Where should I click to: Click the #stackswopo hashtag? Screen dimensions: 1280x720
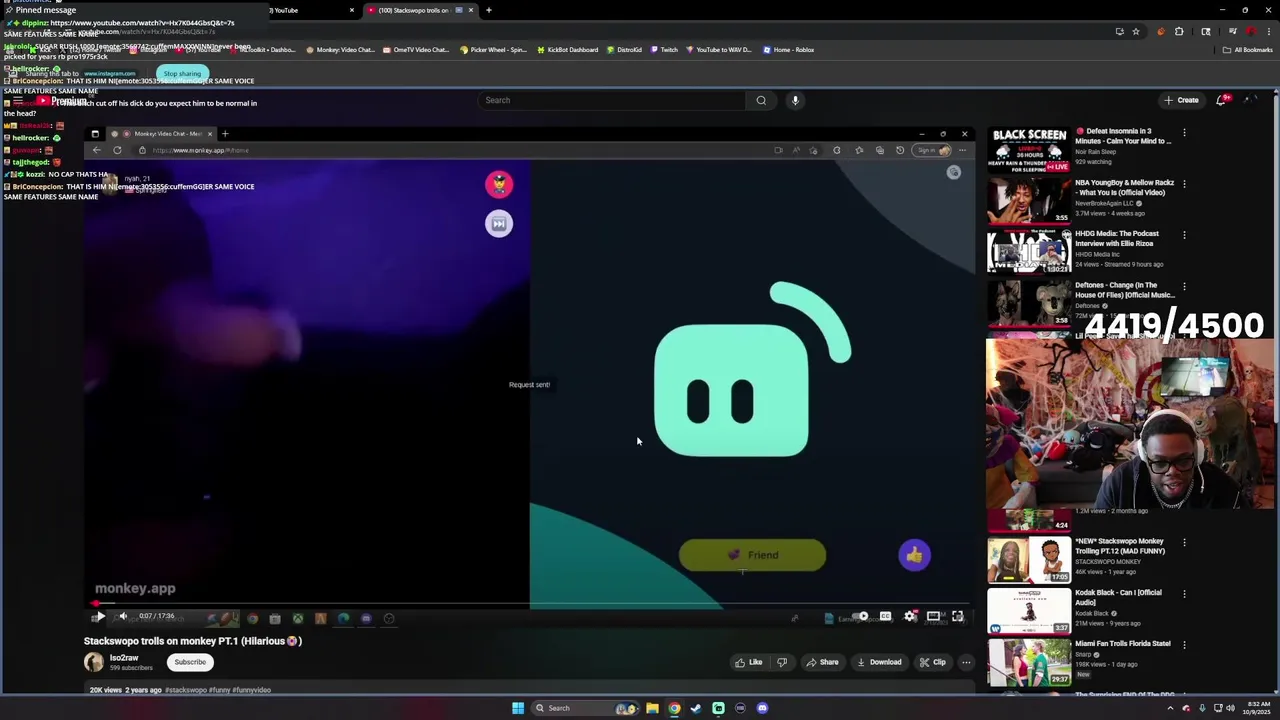click(186, 690)
